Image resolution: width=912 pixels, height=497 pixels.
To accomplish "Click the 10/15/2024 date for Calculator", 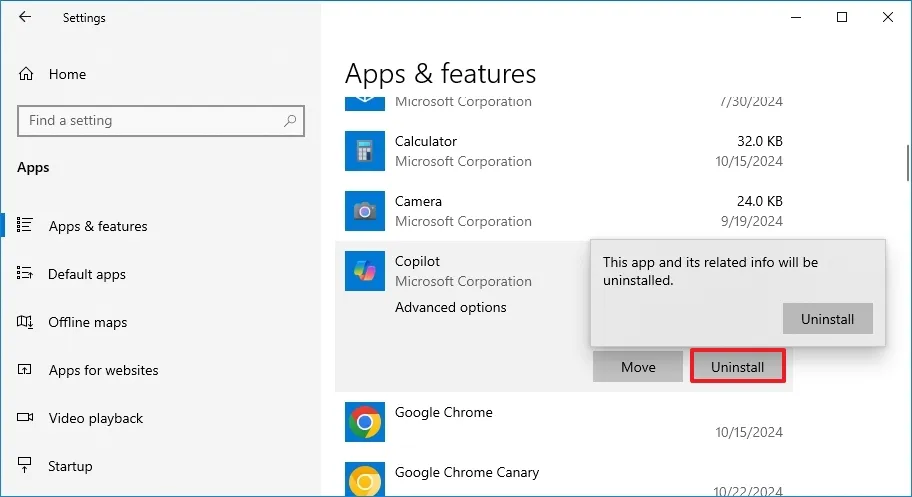I will pyautogui.click(x=749, y=161).
